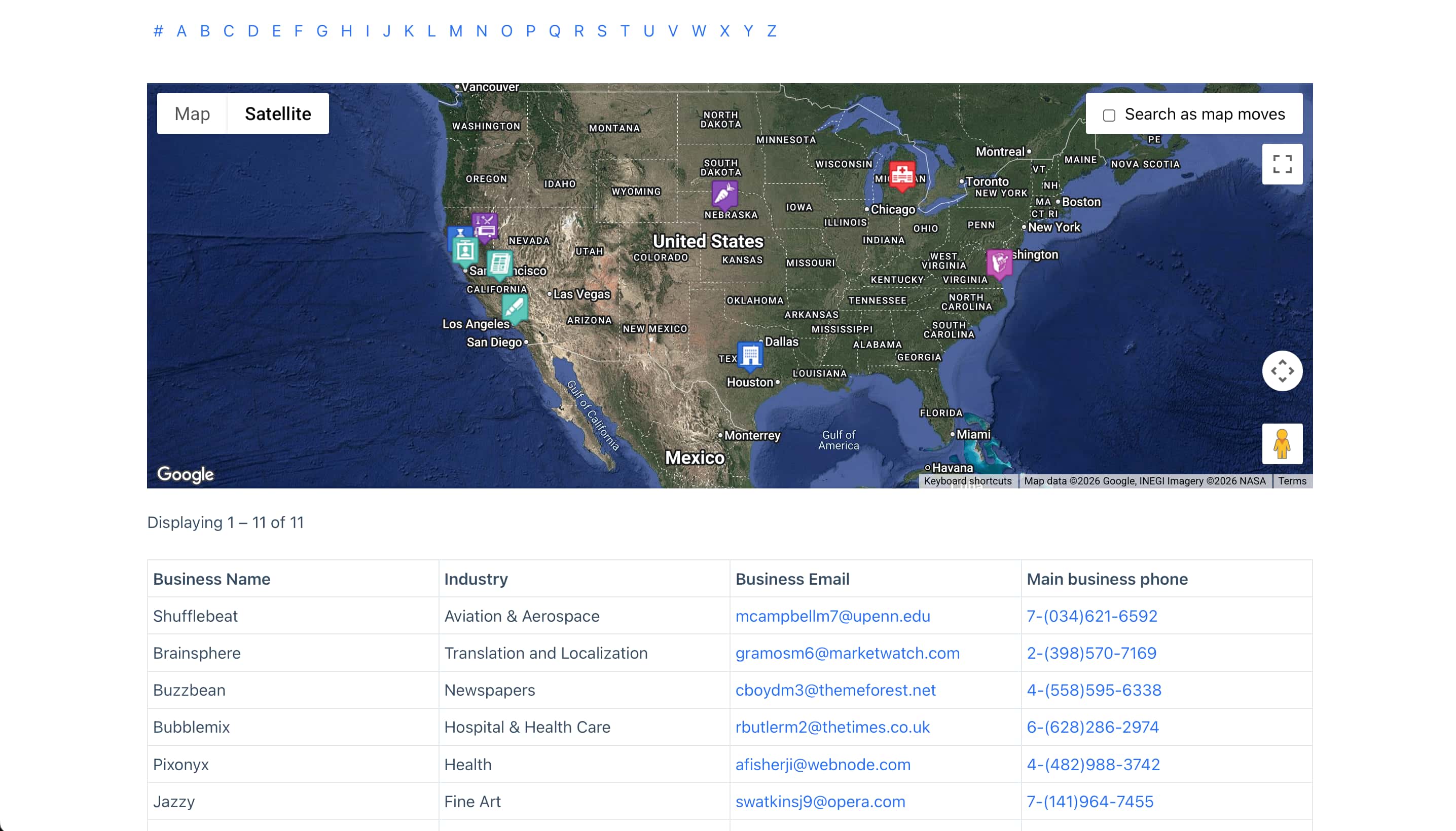Click the map pan control

1283,370
